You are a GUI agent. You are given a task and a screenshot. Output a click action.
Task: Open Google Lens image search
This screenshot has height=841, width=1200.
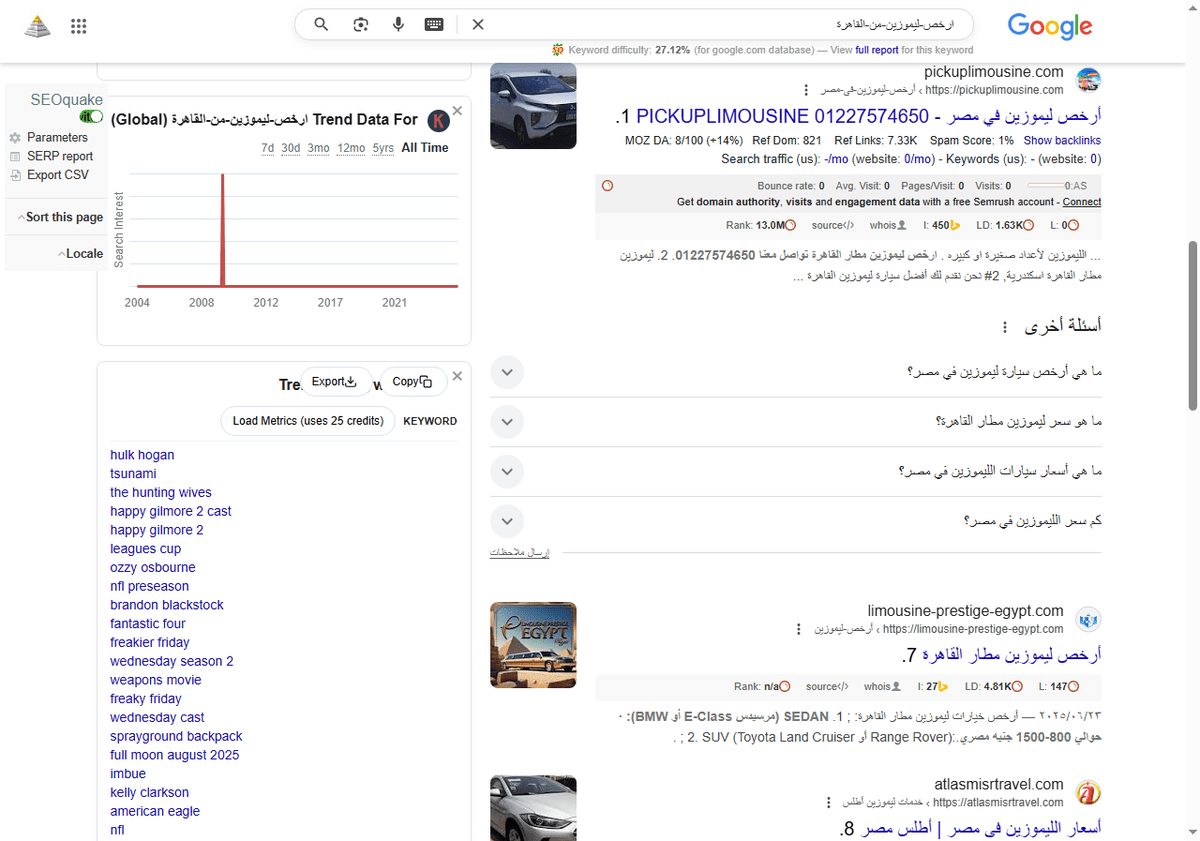[x=360, y=24]
